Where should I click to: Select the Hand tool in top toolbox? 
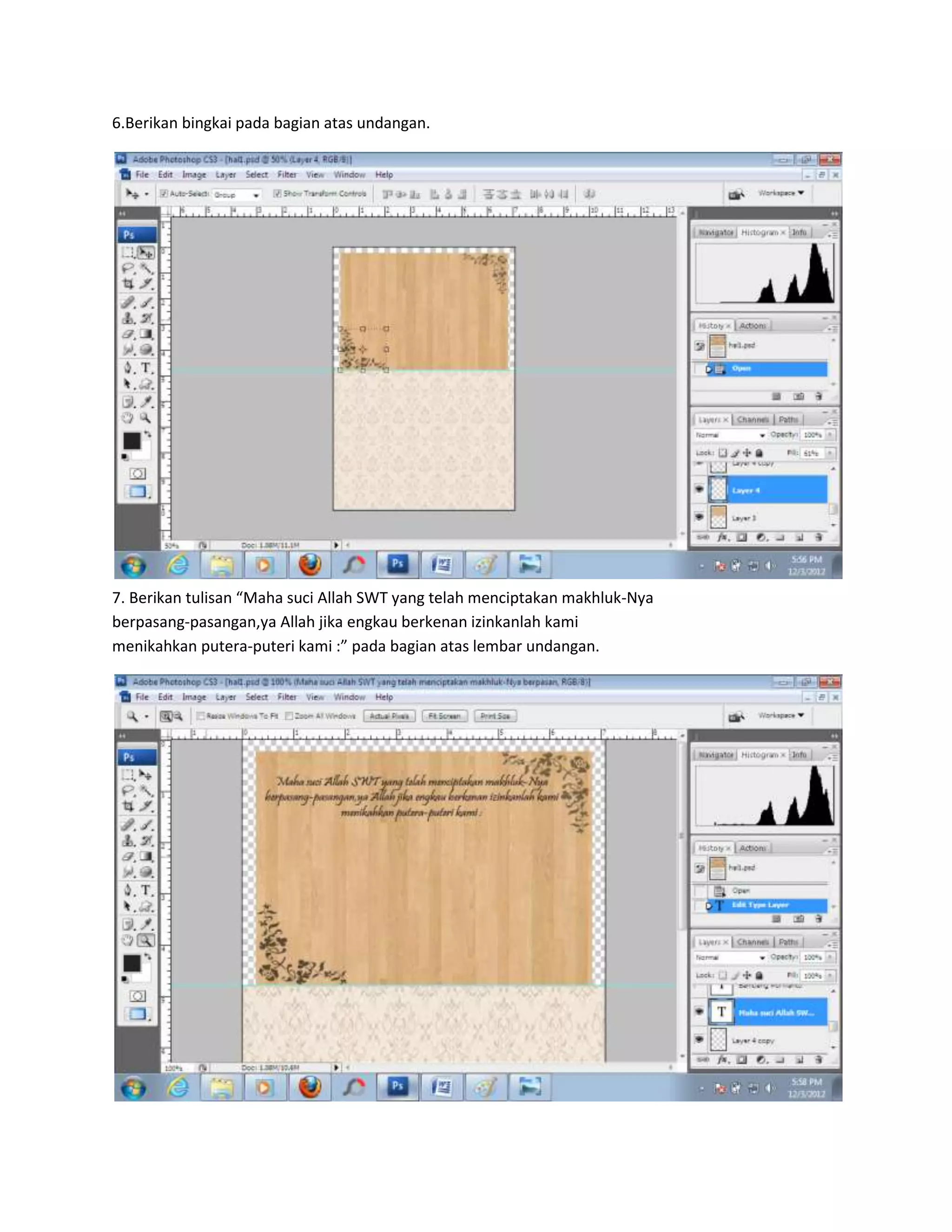[x=128, y=418]
